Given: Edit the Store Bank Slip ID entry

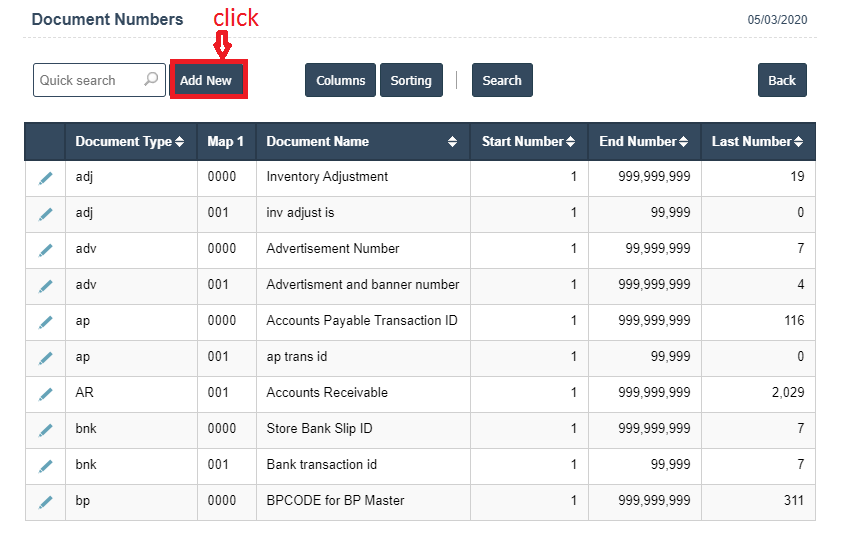Looking at the screenshot, I should click(x=45, y=430).
